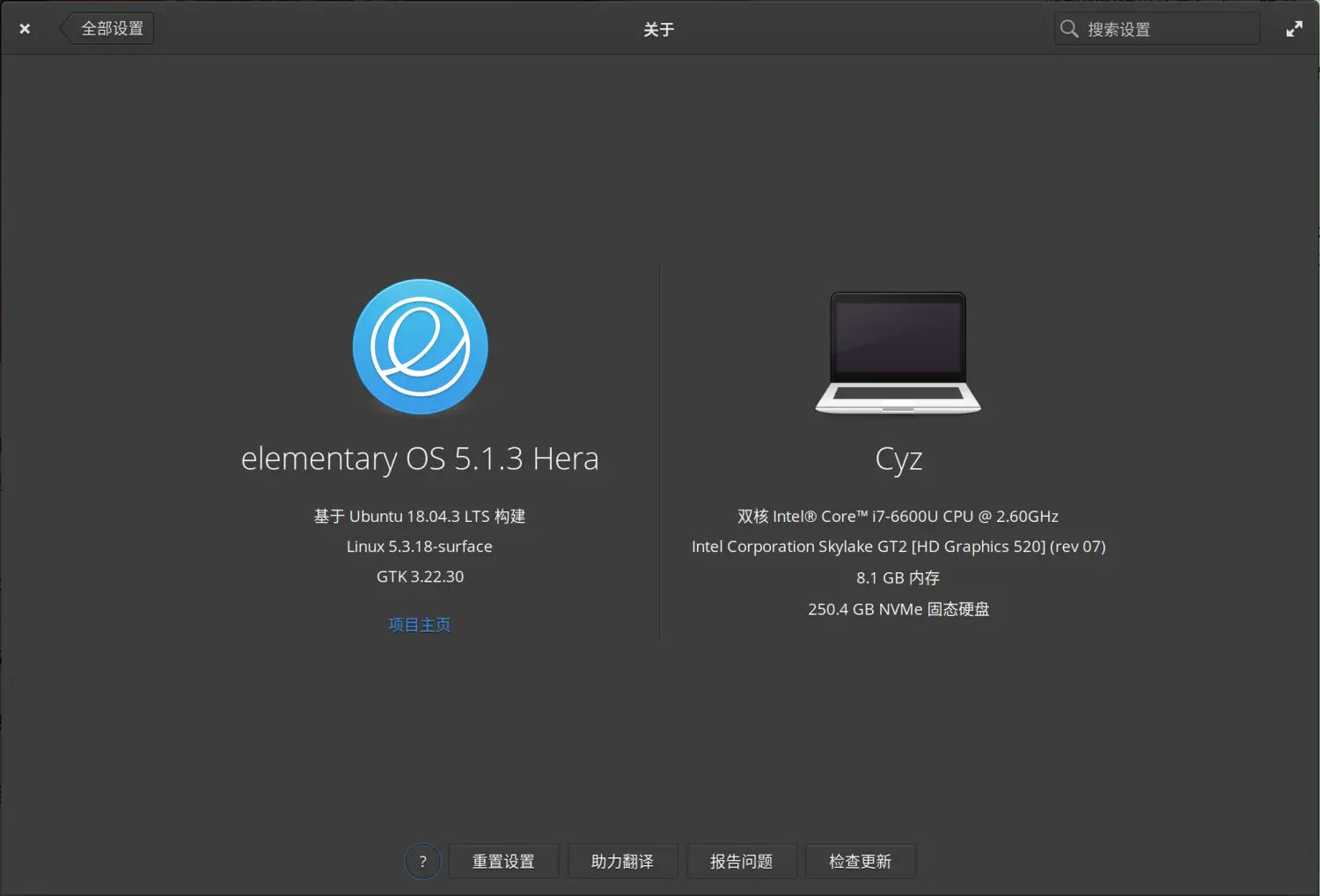This screenshot has width=1320, height=896.
Task: Click the Linux 5.3.18-surface kernel text
Action: [420, 547]
